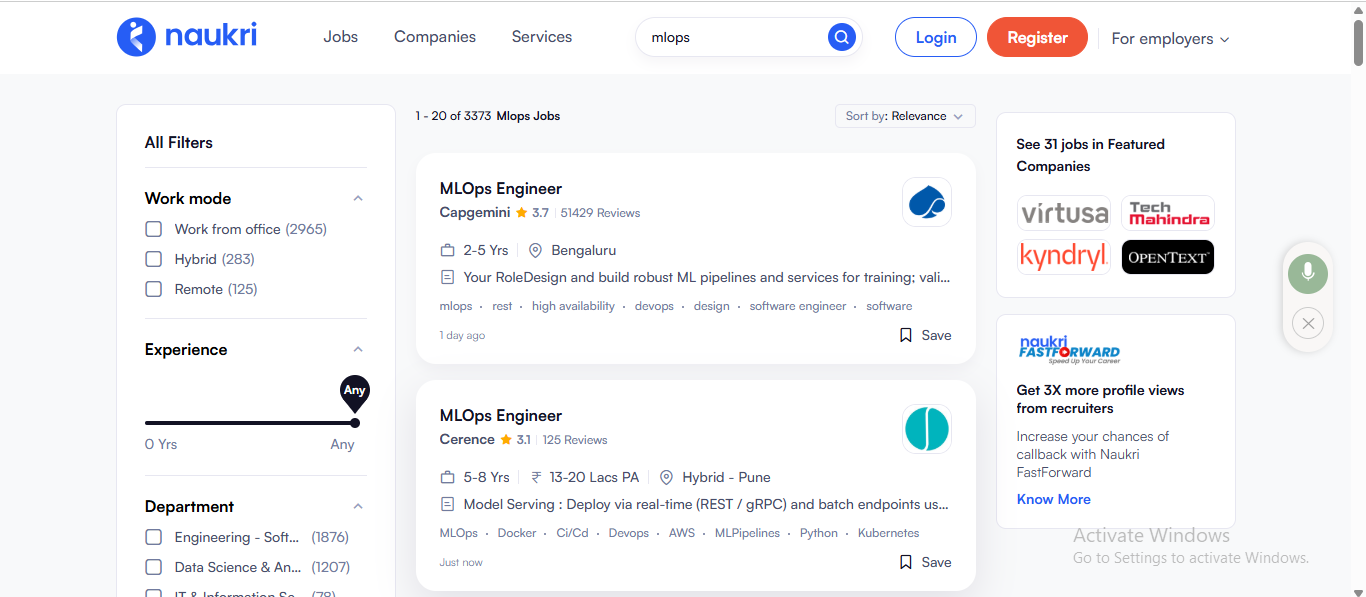The image size is (1366, 597).
Task: Open the Jobs menu
Action: click(340, 37)
